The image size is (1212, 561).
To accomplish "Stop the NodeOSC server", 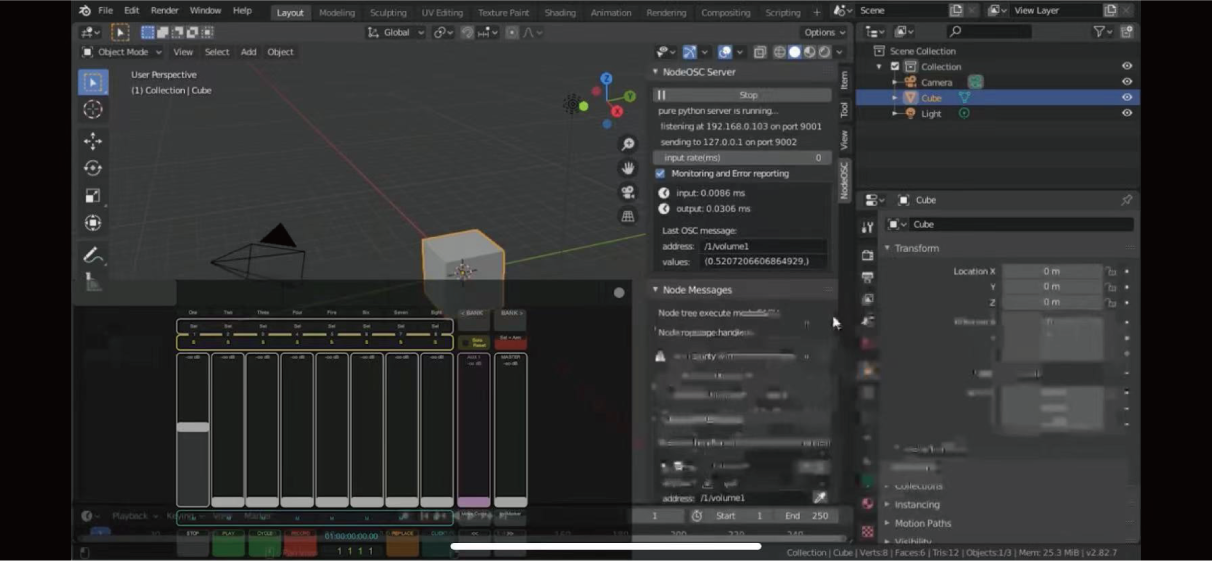I will (742, 95).
